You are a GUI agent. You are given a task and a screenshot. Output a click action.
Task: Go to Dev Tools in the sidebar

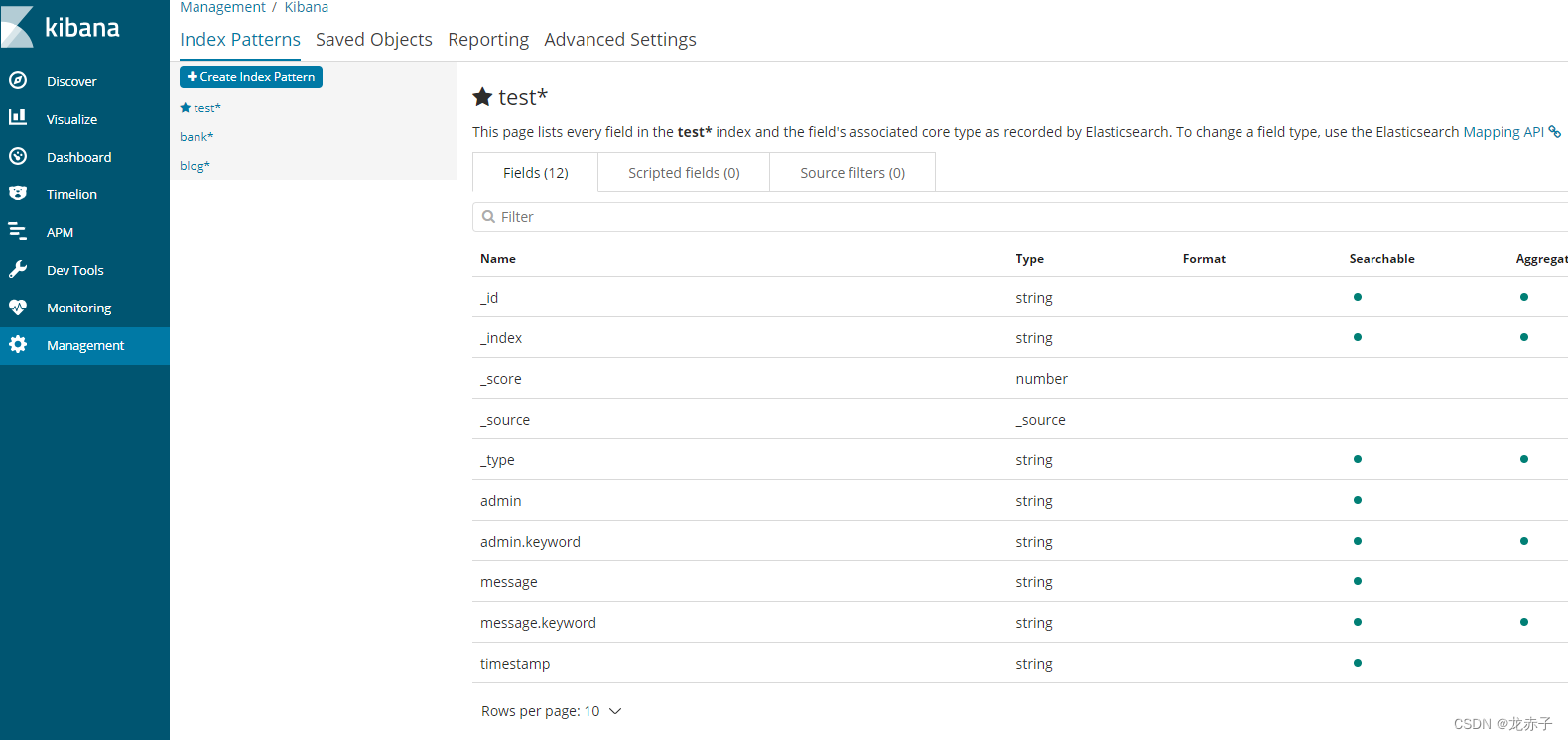click(75, 270)
